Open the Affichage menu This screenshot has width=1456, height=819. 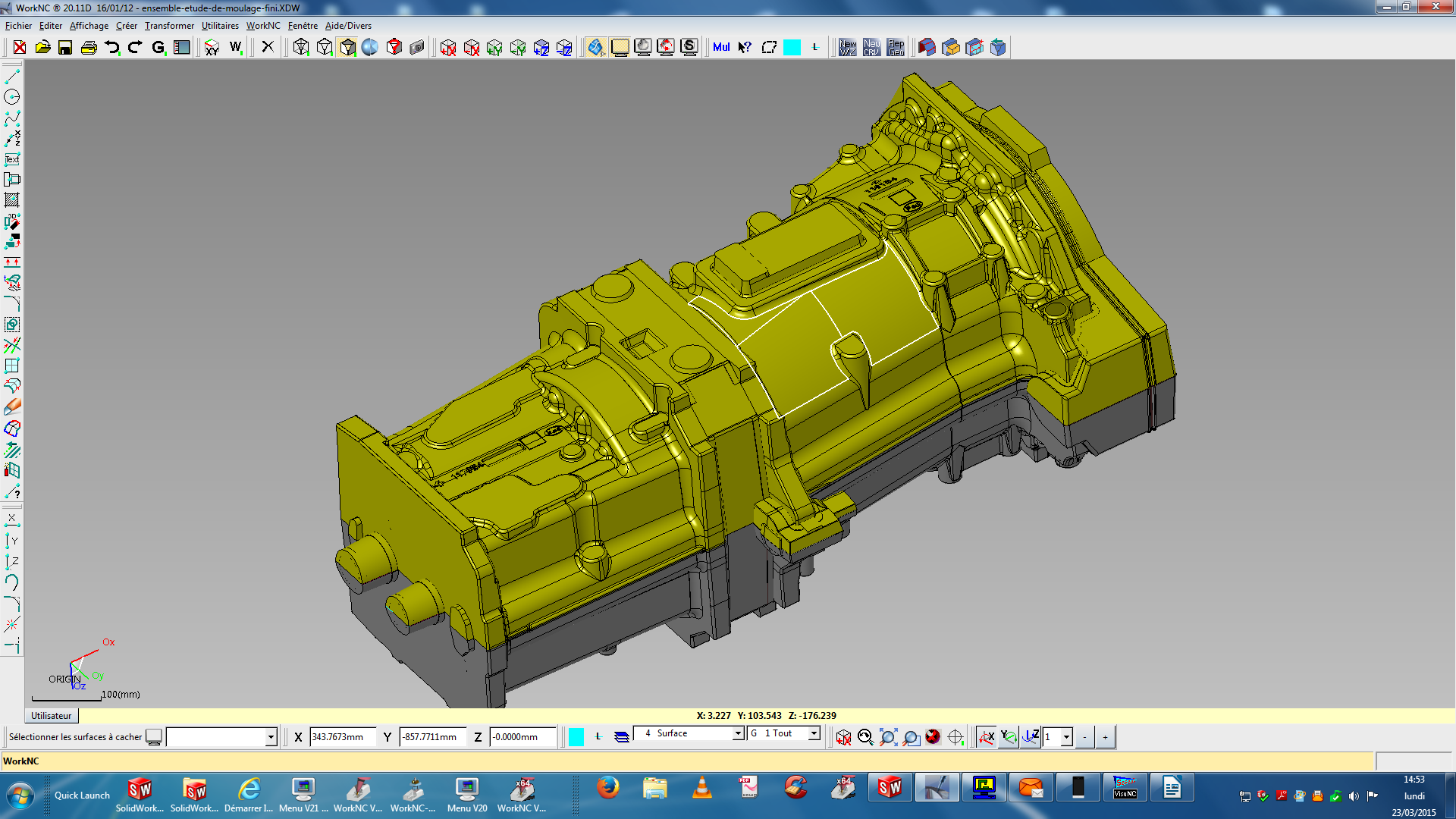(89, 26)
